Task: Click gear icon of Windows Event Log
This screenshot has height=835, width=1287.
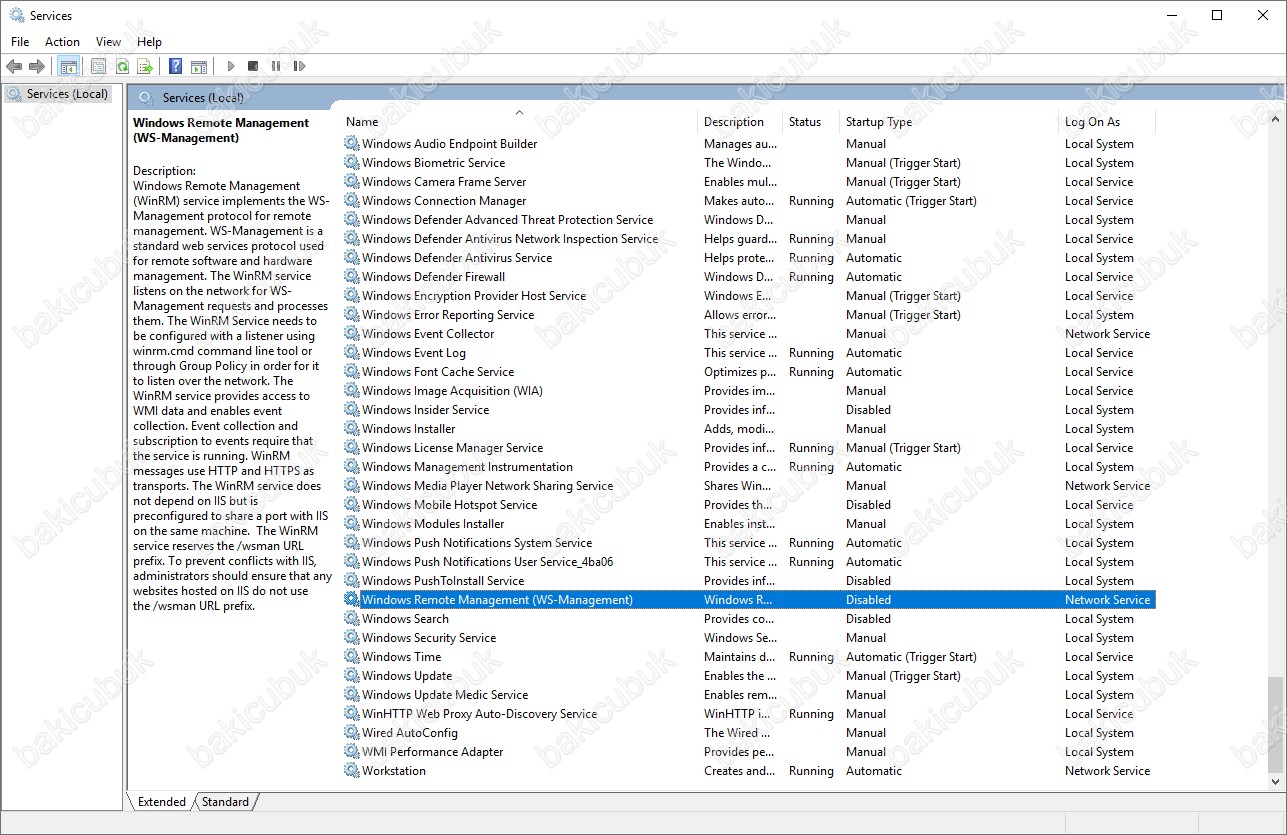Action: pyautogui.click(x=351, y=353)
